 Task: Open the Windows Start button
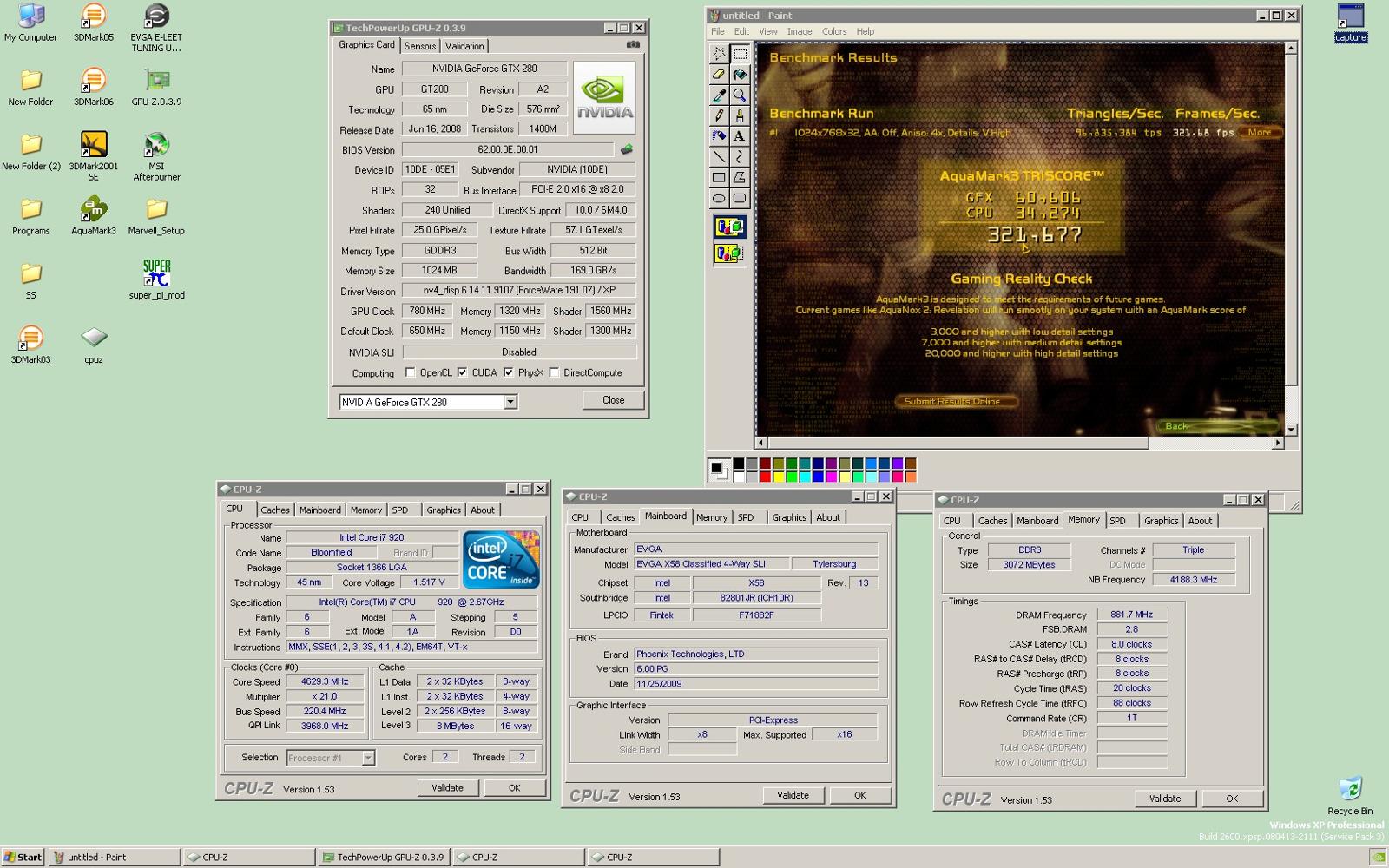point(23,857)
